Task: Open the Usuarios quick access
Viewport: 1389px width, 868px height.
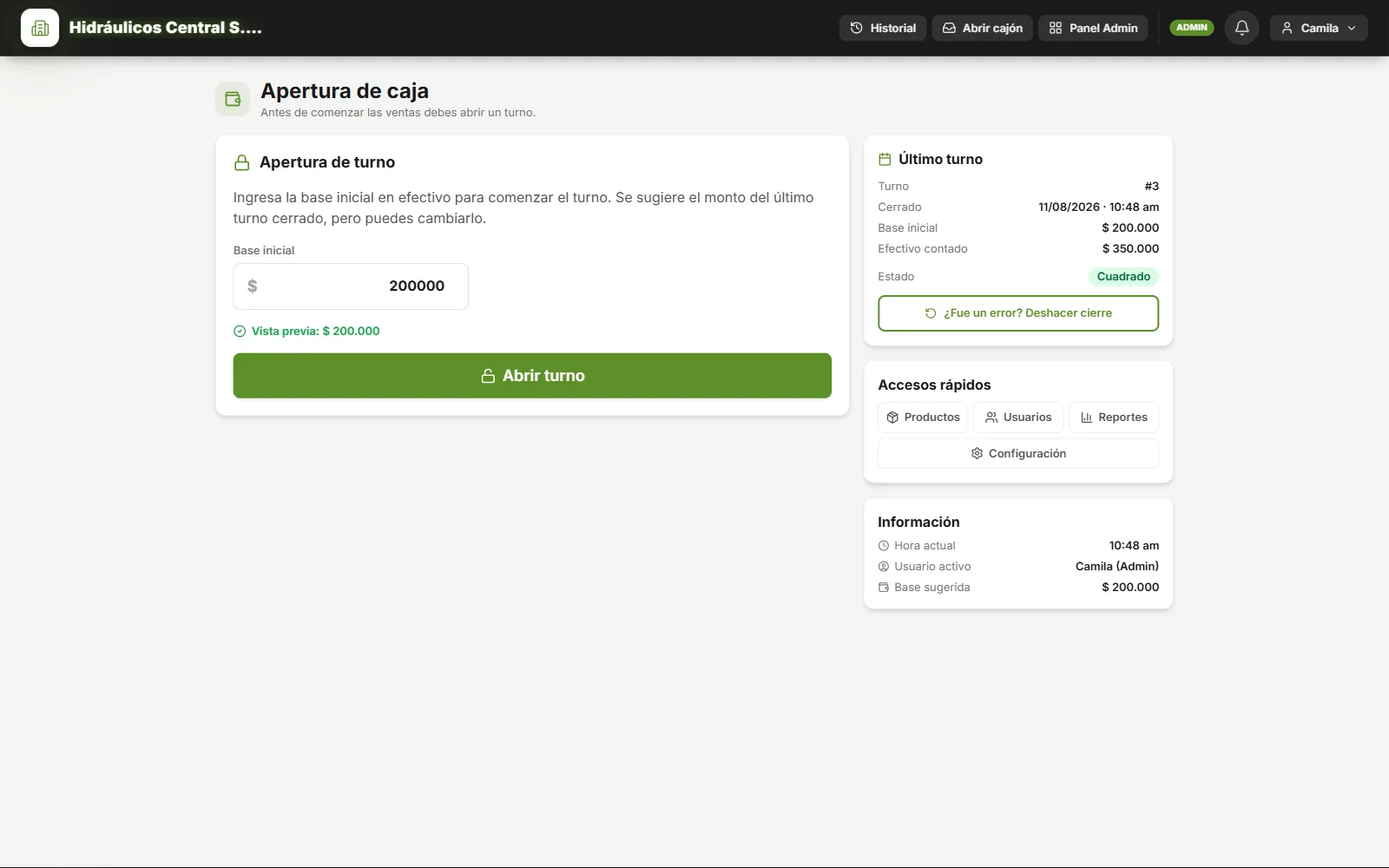Action: coord(1018,418)
